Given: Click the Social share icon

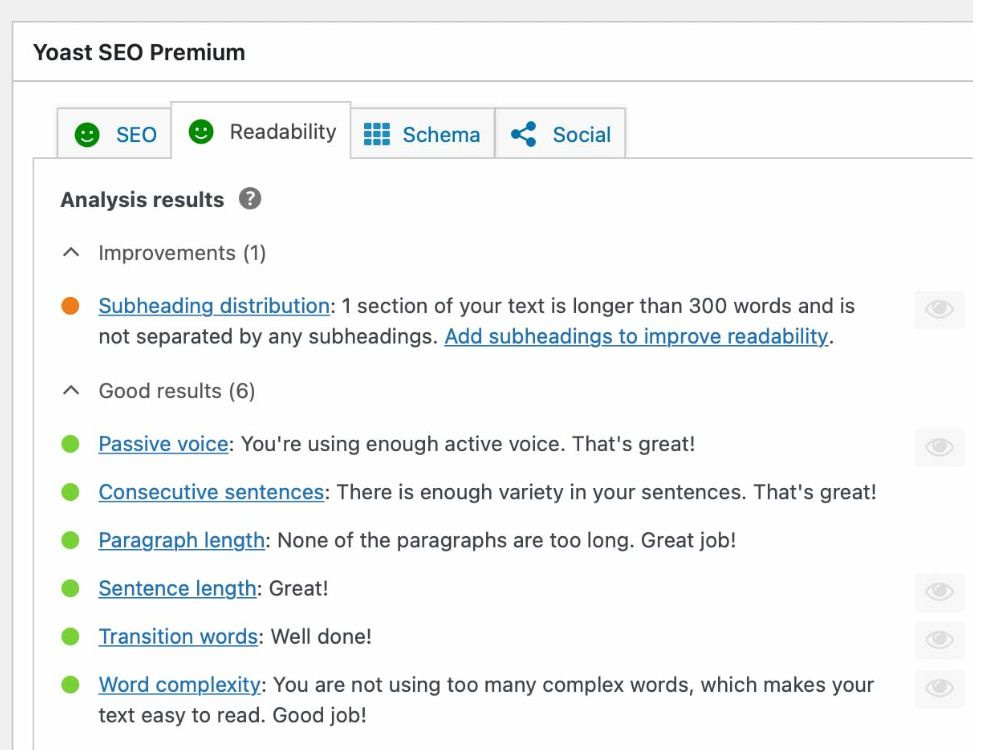Looking at the screenshot, I should [524, 134].
